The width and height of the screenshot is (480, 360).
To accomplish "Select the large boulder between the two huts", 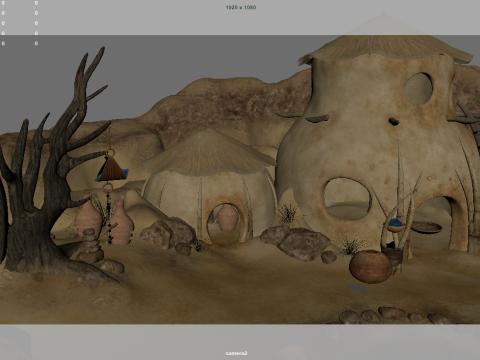I will click(303, 245).
